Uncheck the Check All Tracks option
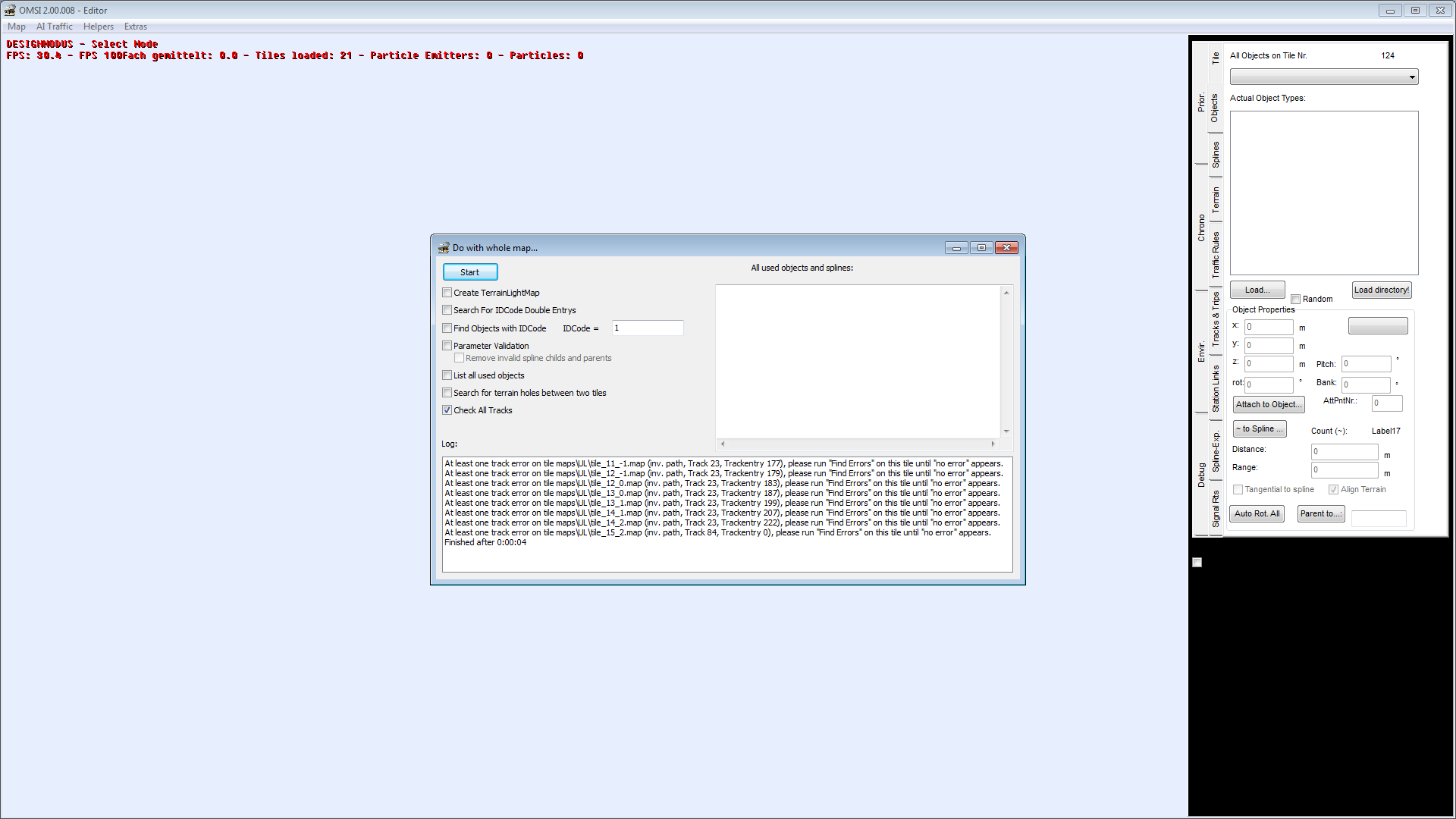Image resolution: width=1456 pixels, height=819 pixels. [x=447, y=410]
